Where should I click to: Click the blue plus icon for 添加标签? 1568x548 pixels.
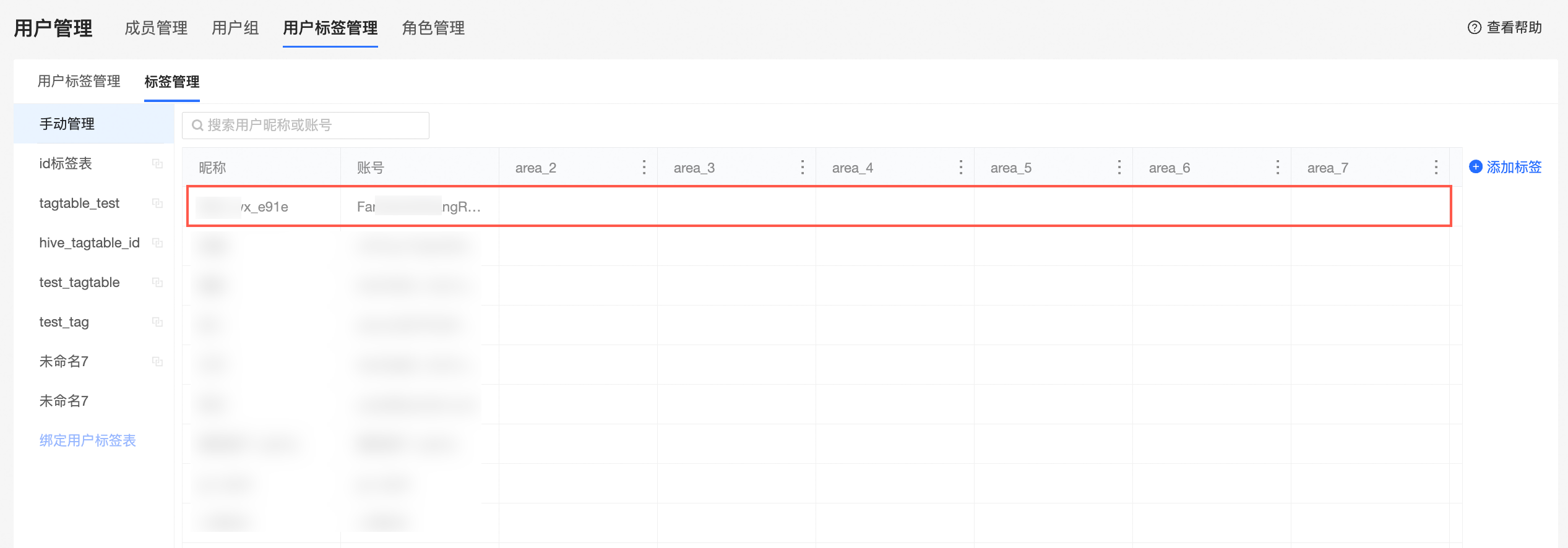click(1476, 167)
